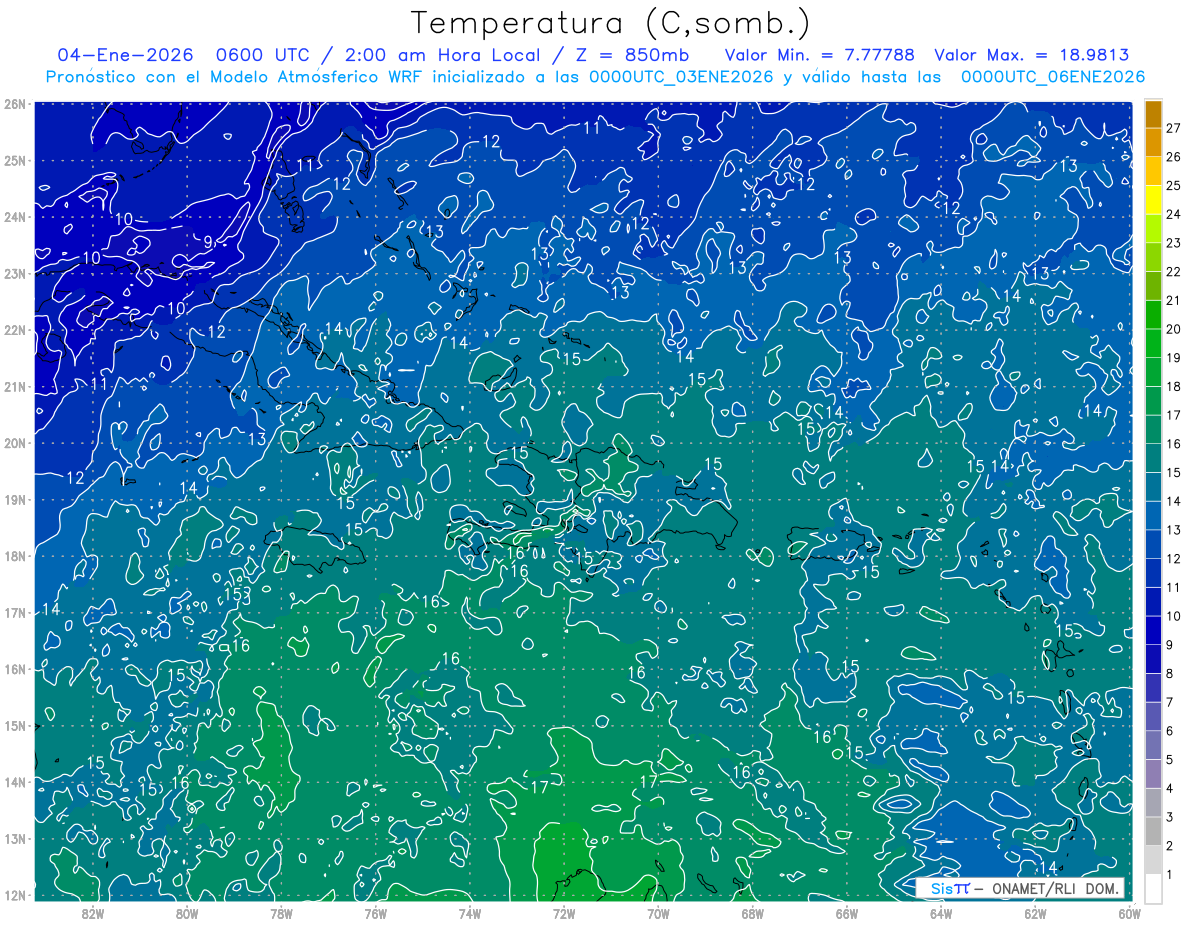Click the 23N latitude axis label

(x=14, y=273)
